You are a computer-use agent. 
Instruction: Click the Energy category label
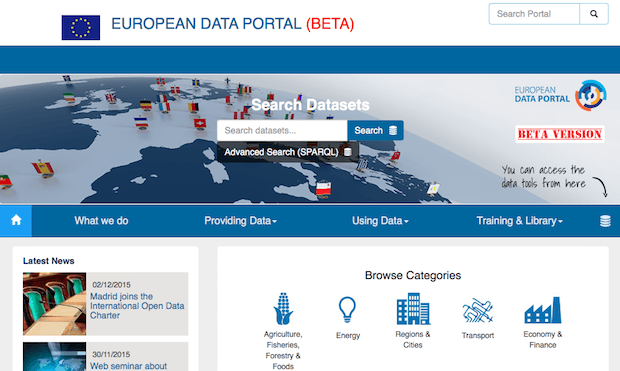[x=348, y=335]
